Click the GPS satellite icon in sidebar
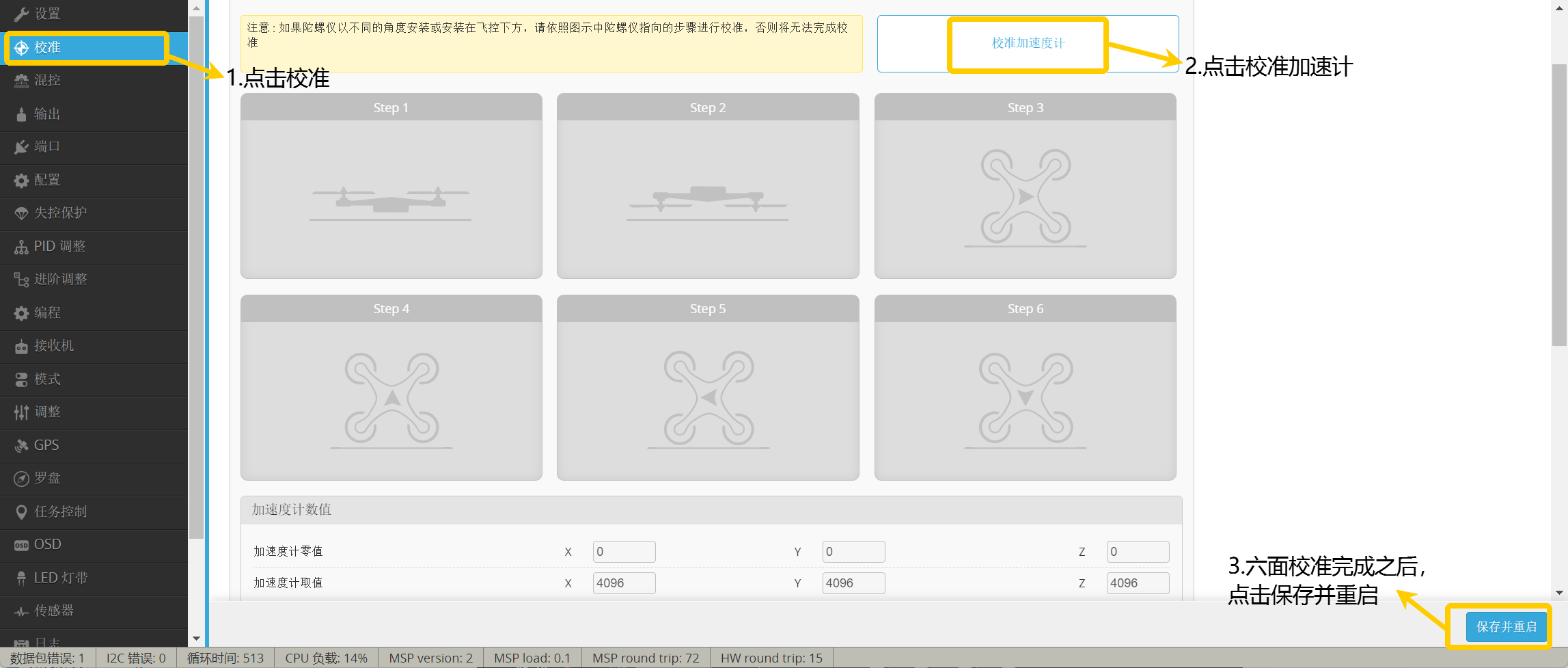The height and width of the screenshot is (668, 1568). pos(21,446)
